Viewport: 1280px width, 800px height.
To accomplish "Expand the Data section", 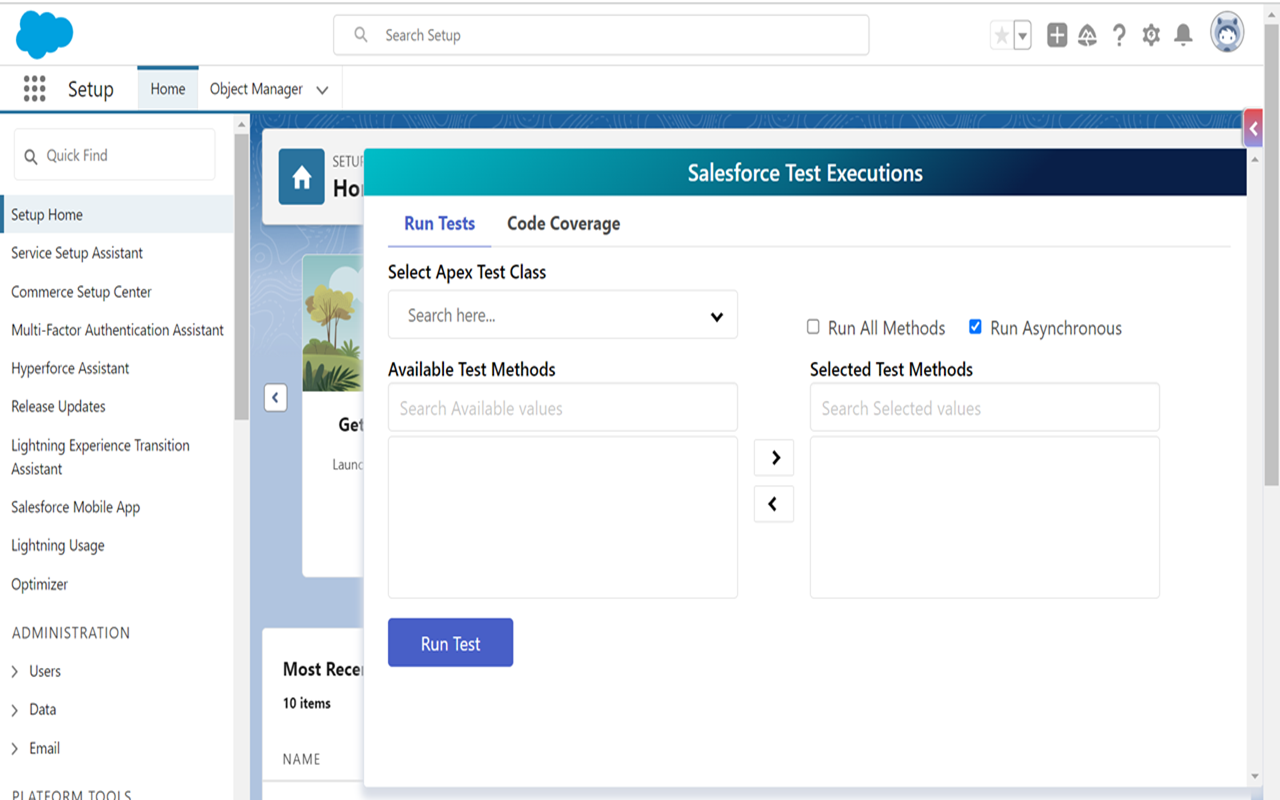I will (15, 710).
